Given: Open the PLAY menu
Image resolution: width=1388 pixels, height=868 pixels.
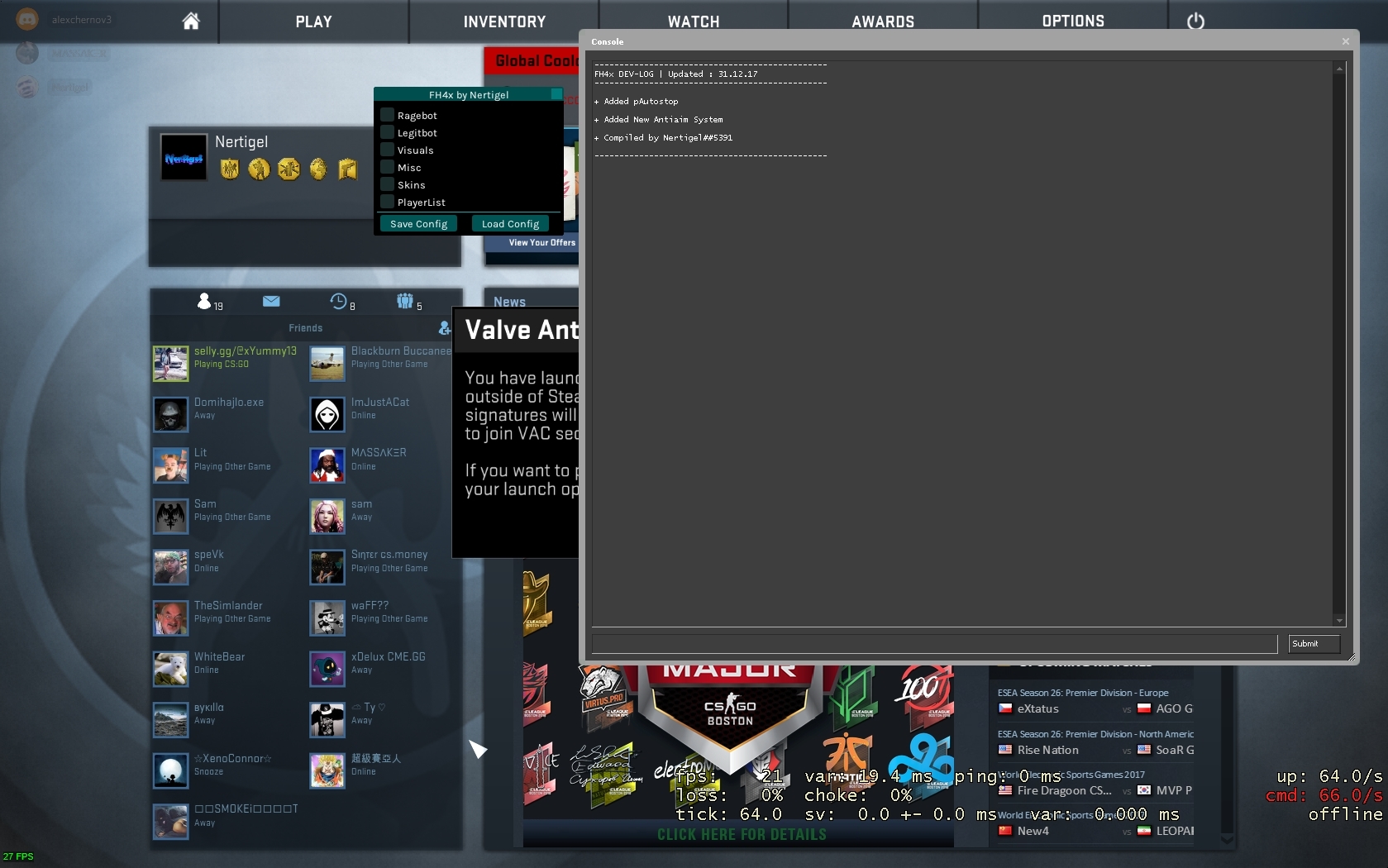Looking at the screenshot, I should tap(313, 21).
